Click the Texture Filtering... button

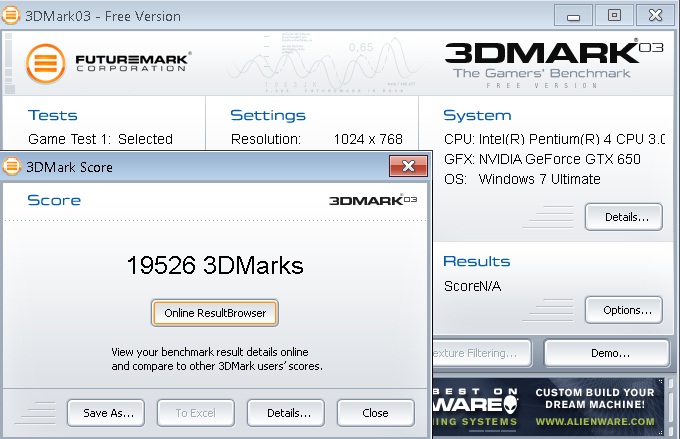coord(482,353)
